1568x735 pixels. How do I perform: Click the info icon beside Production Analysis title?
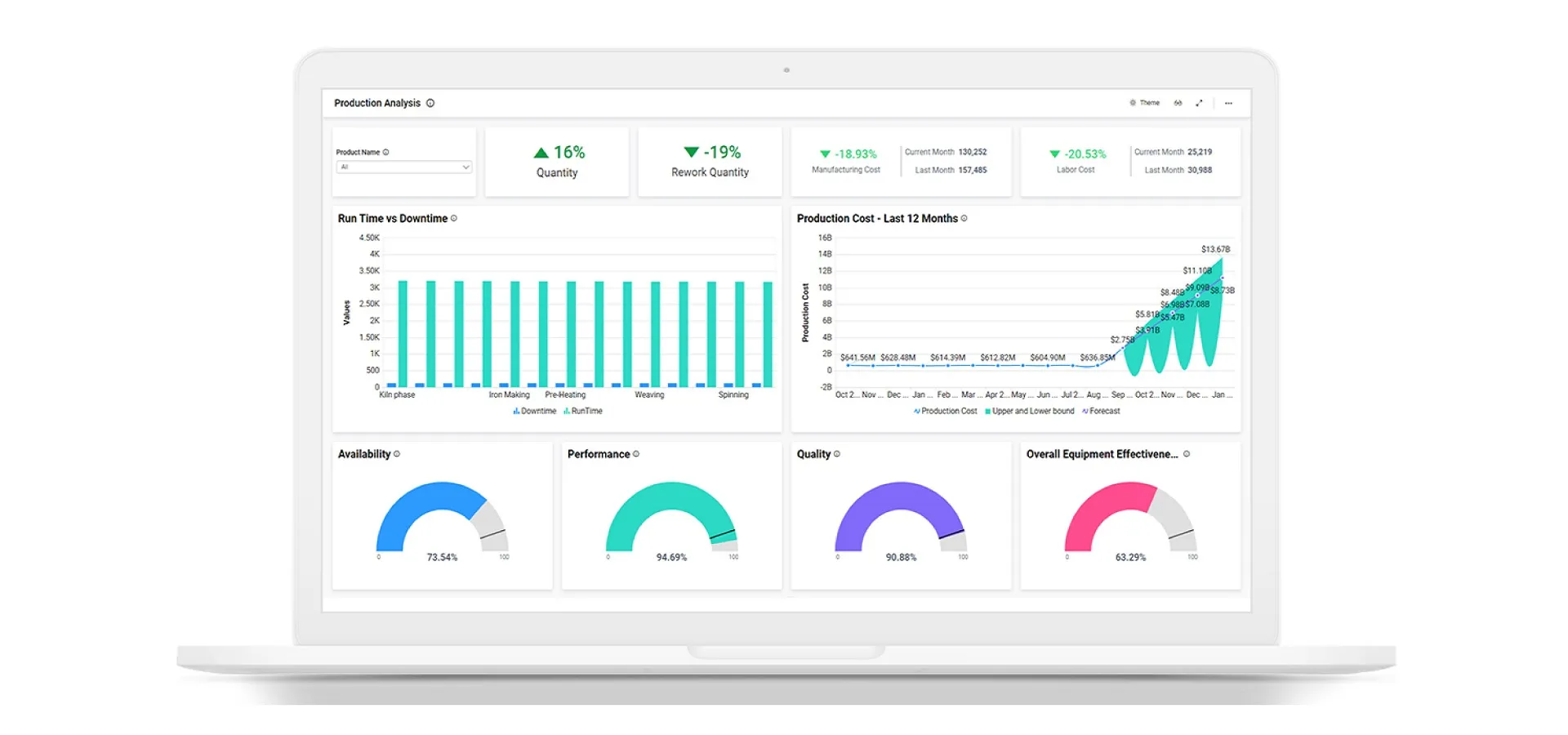430,103
